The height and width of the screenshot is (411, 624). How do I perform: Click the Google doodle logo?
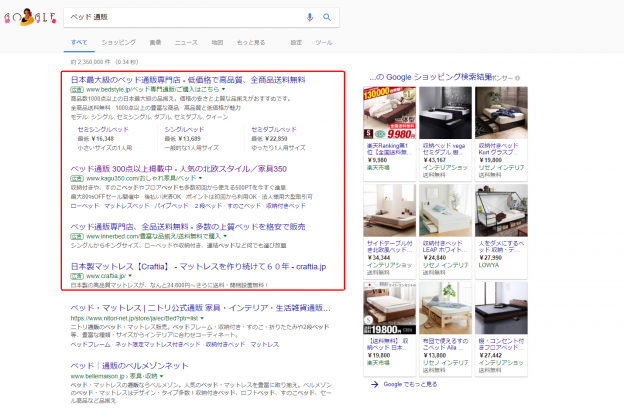pos(30,17)
